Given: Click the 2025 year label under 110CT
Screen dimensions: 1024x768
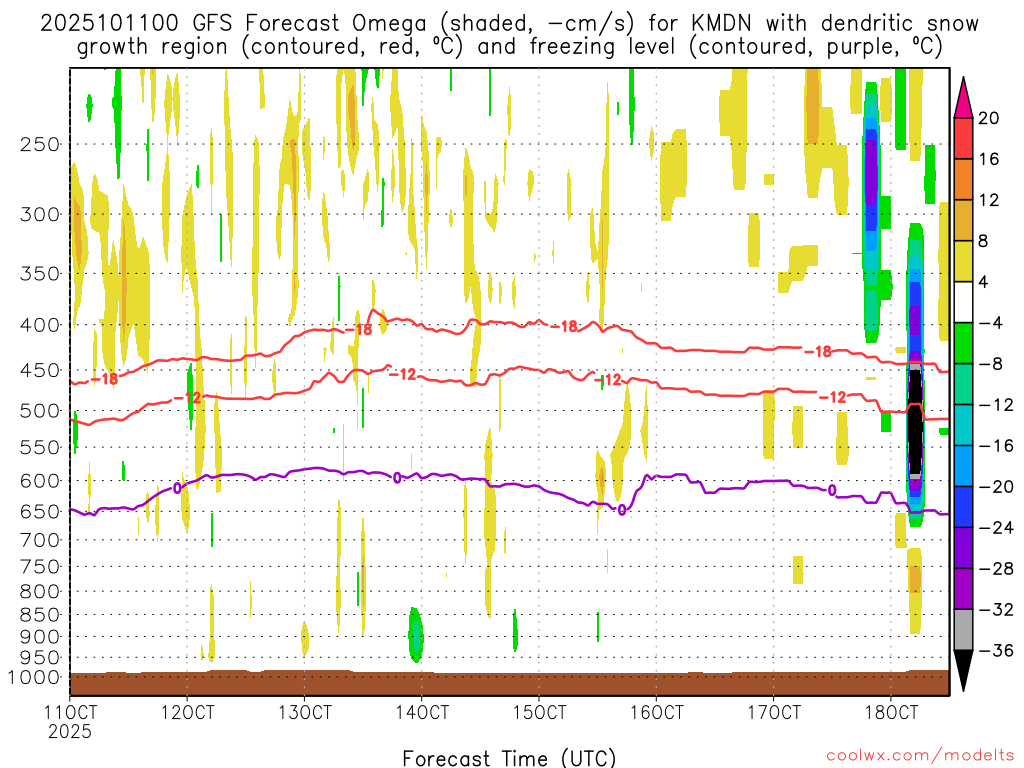Looking at the screenshot, I should click(70, 732).
